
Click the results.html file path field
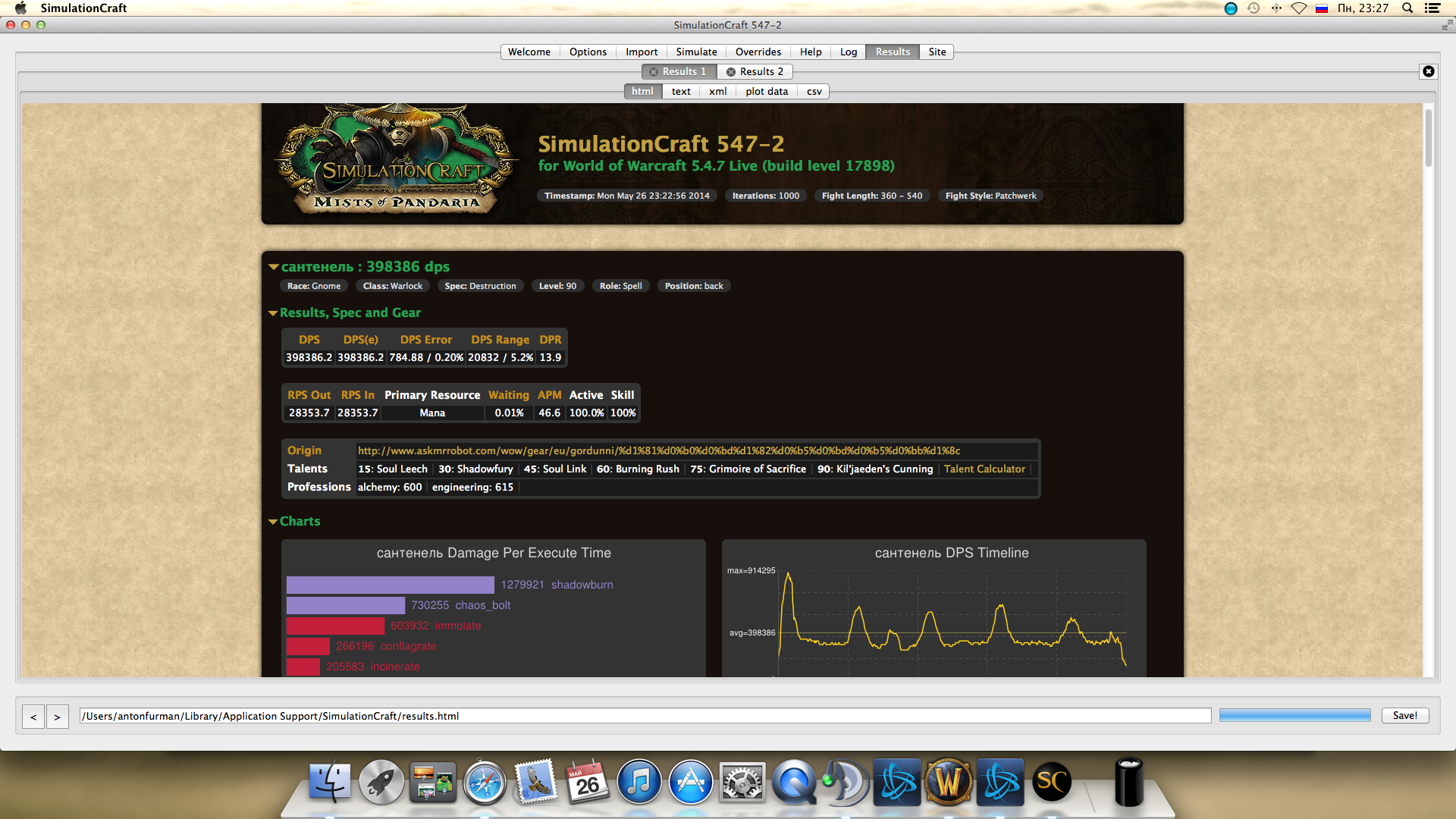coord(645,716)
